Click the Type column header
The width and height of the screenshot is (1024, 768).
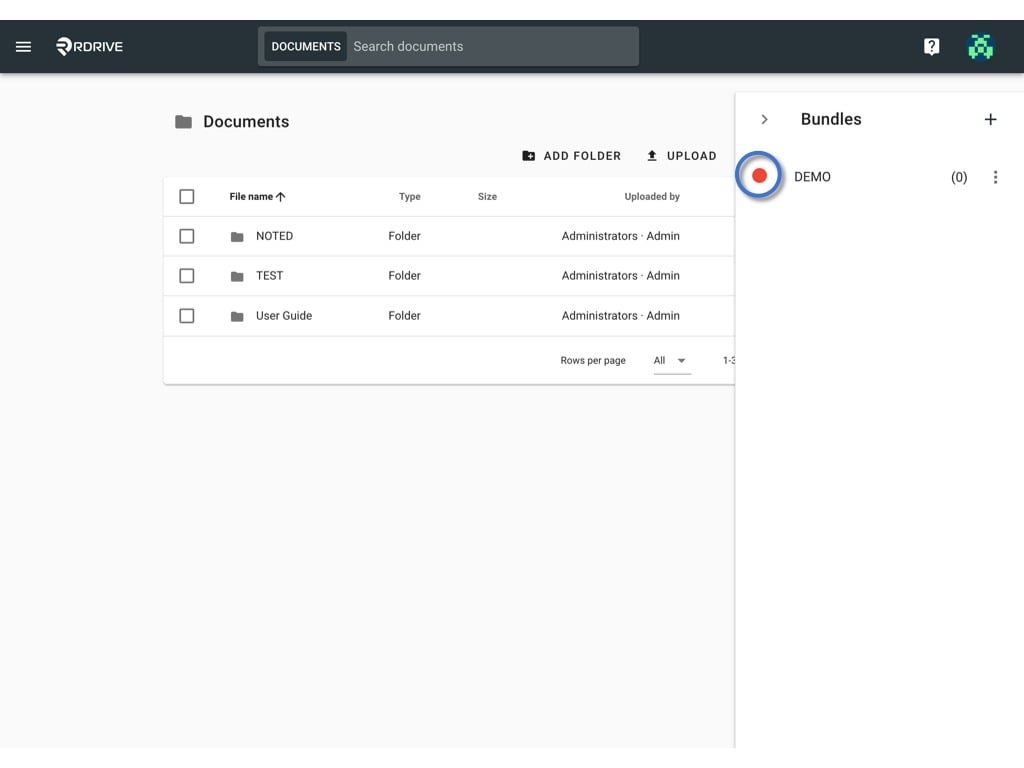coord(409,197)
